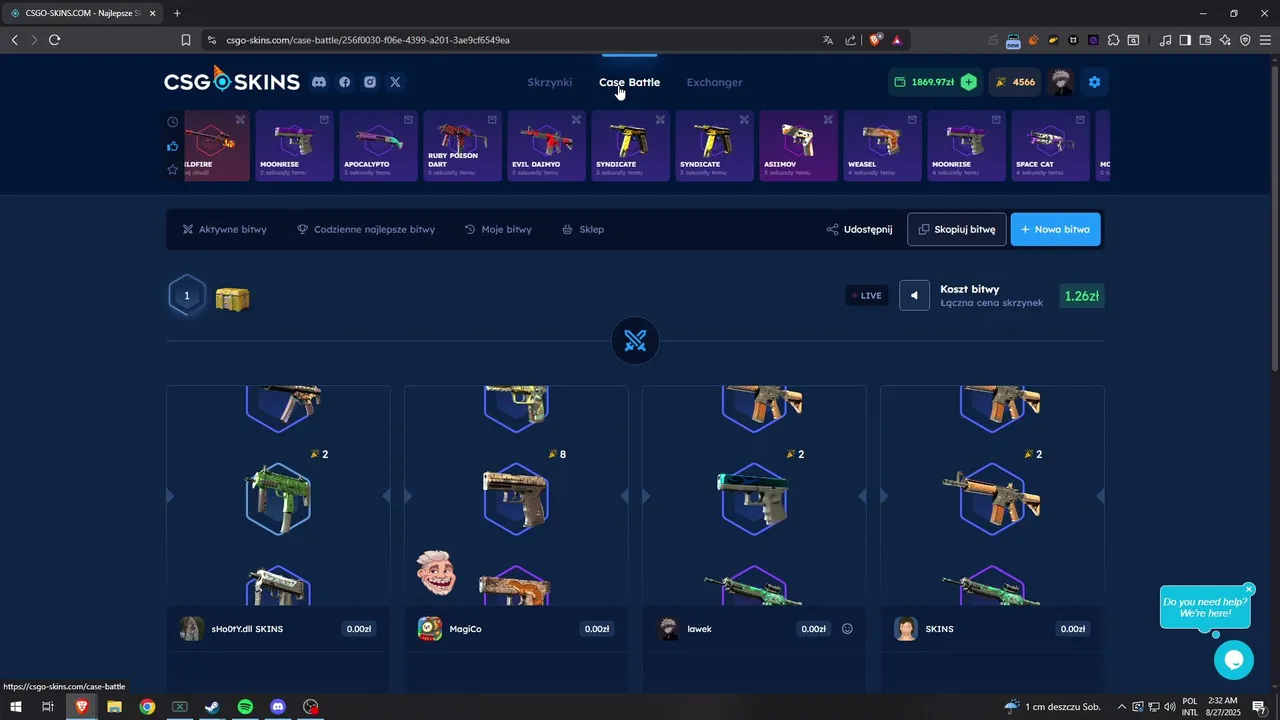Viewport: 1280px width, 720px height.
Task: Switch to Moje bitwy
Action: [498, 229]
